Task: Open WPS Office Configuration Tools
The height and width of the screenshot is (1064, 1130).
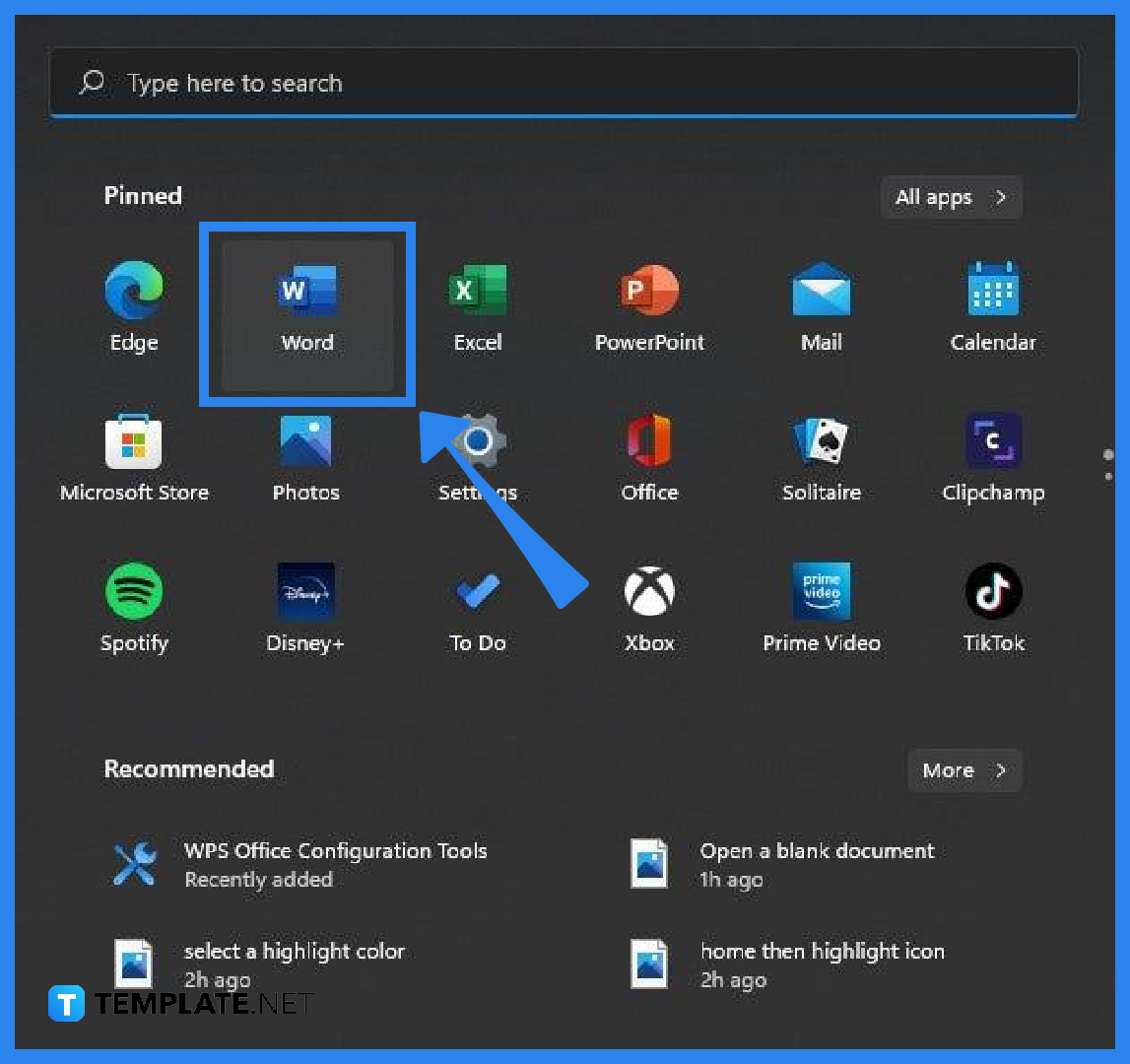Action: click(335, 863)
